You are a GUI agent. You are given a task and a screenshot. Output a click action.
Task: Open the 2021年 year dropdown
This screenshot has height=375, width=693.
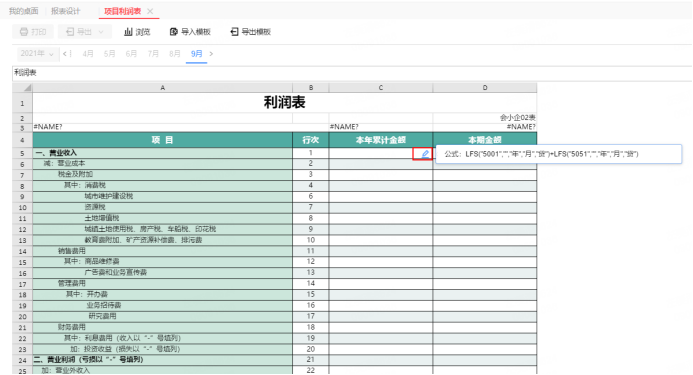click(37, 54)
